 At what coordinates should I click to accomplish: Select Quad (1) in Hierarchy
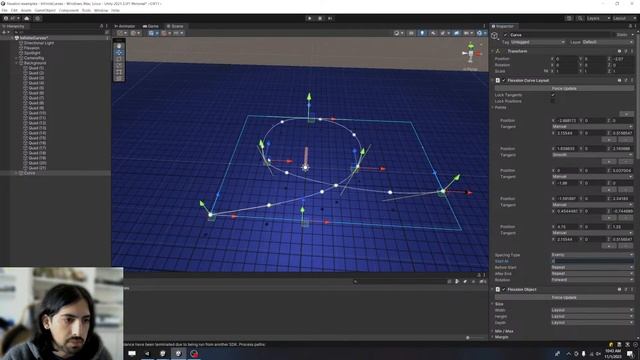[36, 68]
